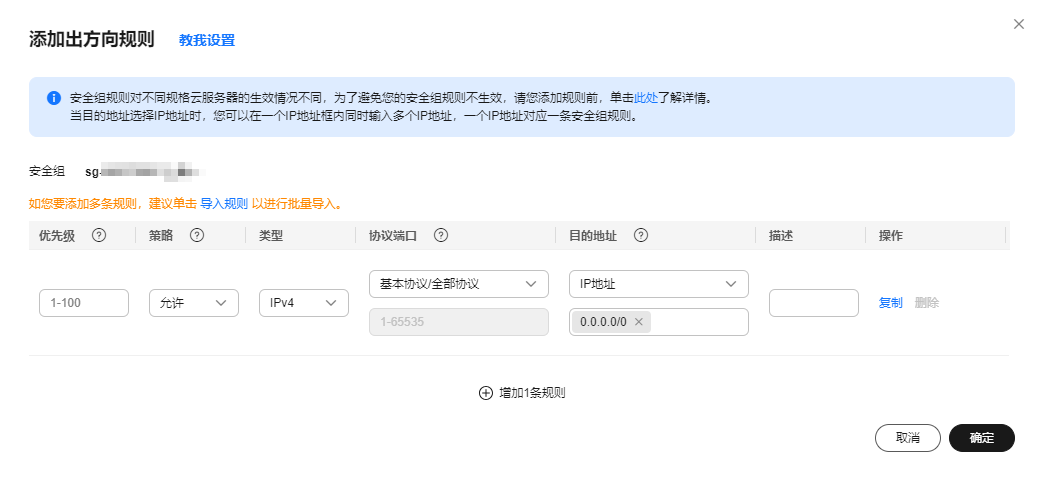Expand the IP地址 destination dropdown
1041x477 pixels.
point(659,284)
